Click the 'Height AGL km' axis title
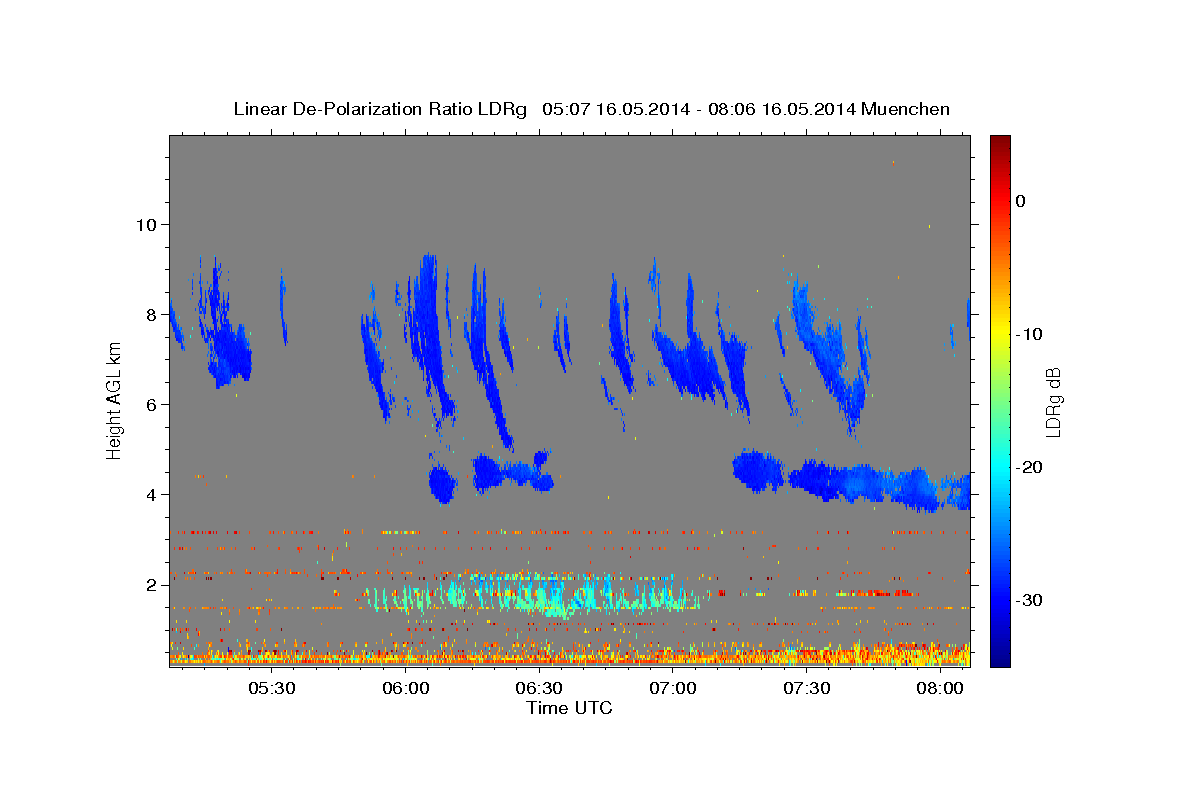Image resolution: width=1200 pixels, height=800 pixels. (114, 401)
